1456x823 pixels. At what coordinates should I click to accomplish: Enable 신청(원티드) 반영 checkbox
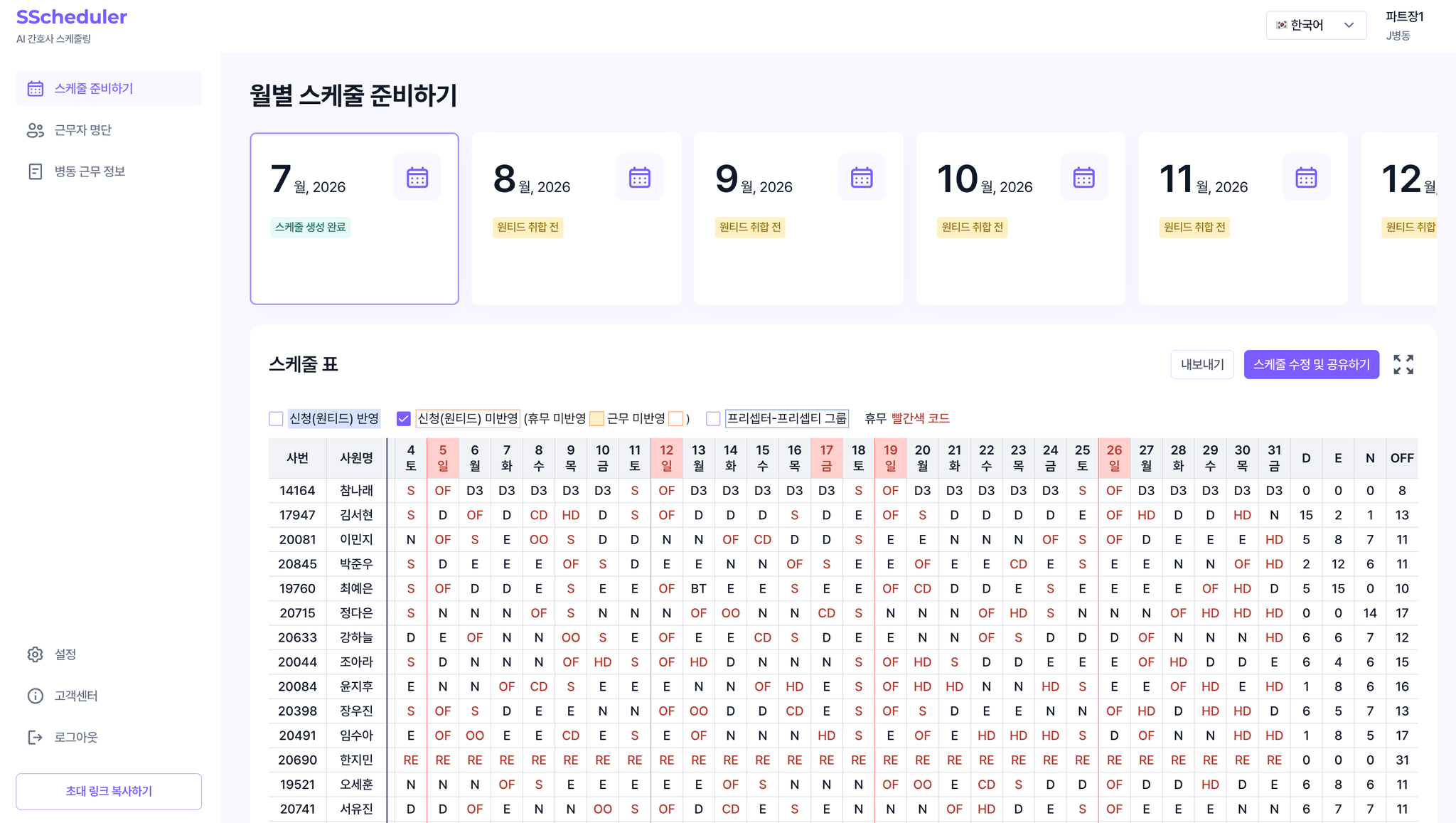(276, 418)
